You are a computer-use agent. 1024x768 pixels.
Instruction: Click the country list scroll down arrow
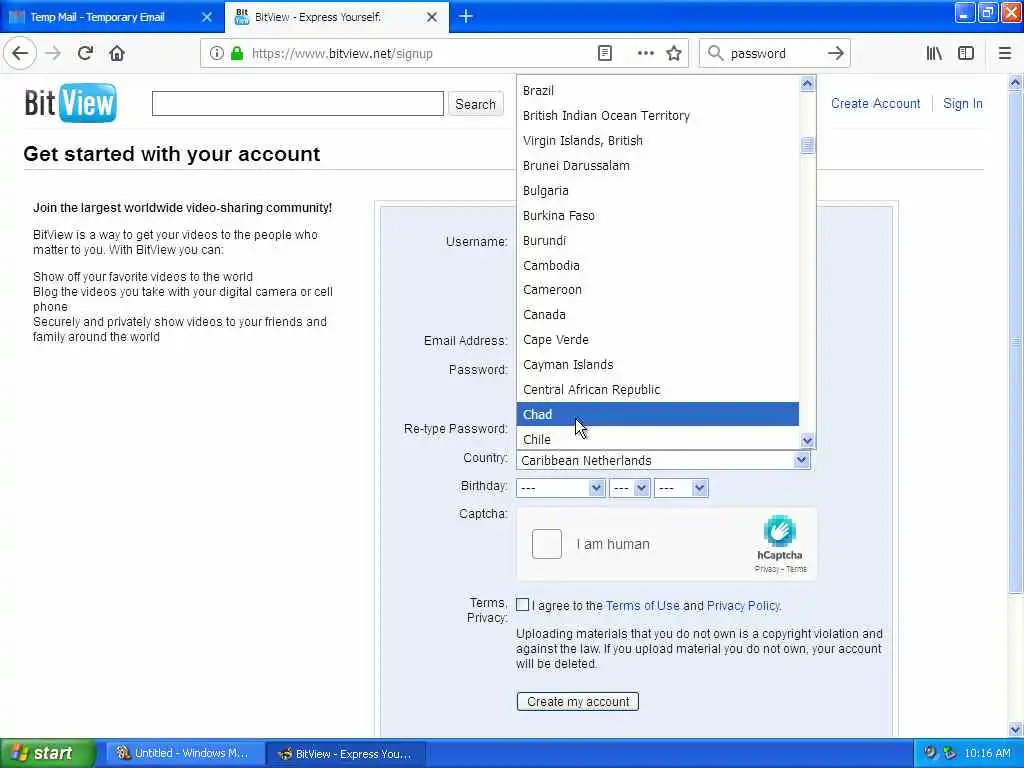pyautogui.click(x=807, y=441)
